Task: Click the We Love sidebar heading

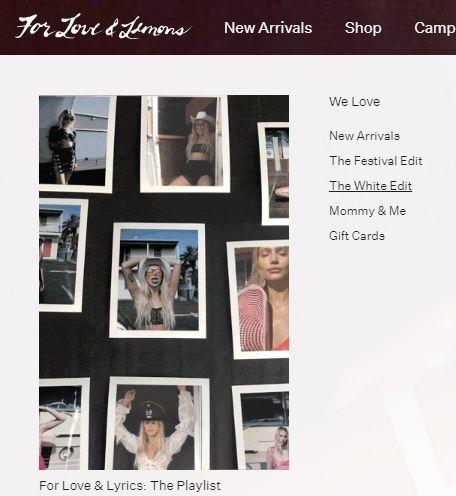Action: (x=354, y=102)
